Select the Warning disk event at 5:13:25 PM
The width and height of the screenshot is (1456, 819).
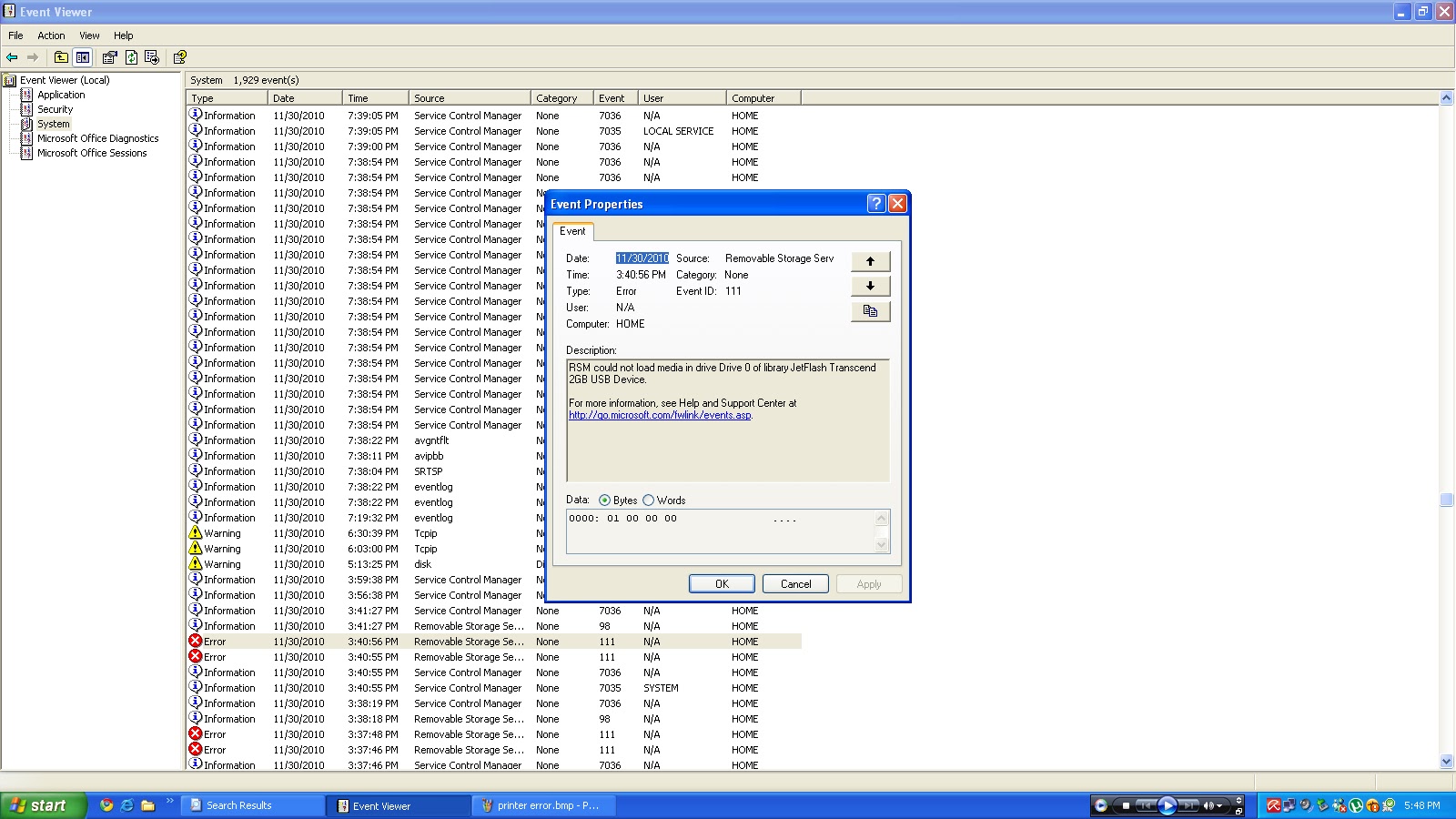pos(494,564)
